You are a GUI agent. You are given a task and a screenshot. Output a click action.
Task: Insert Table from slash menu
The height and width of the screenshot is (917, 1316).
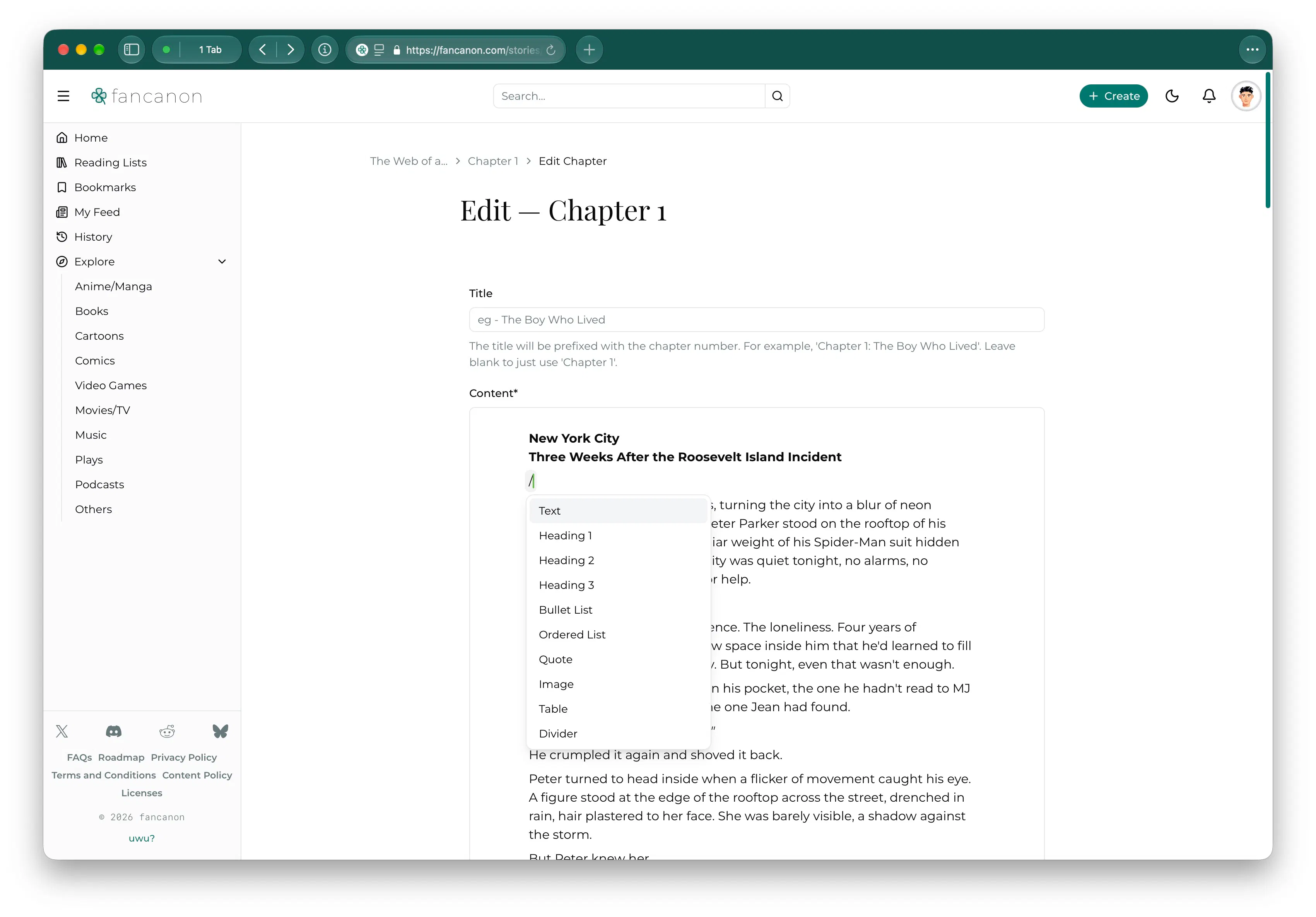coord(618,709)
